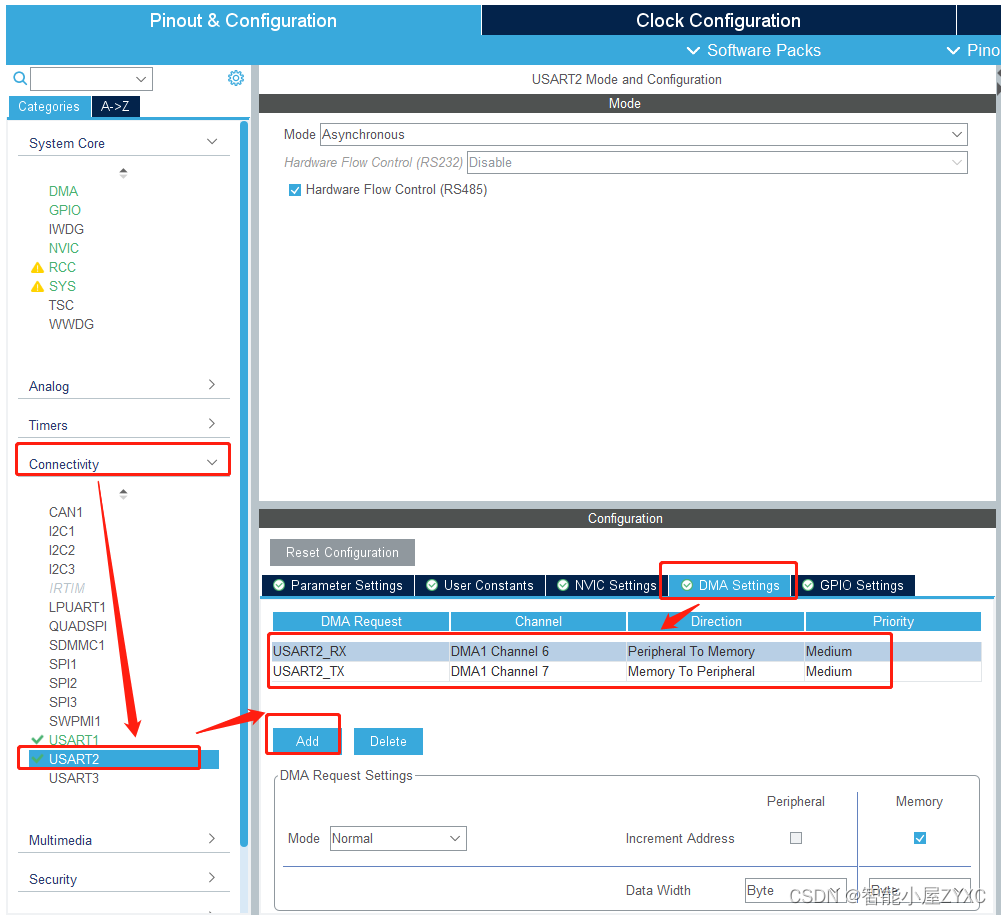
Task: Click the up-down sort arrow under System Core
Action: 123,172
